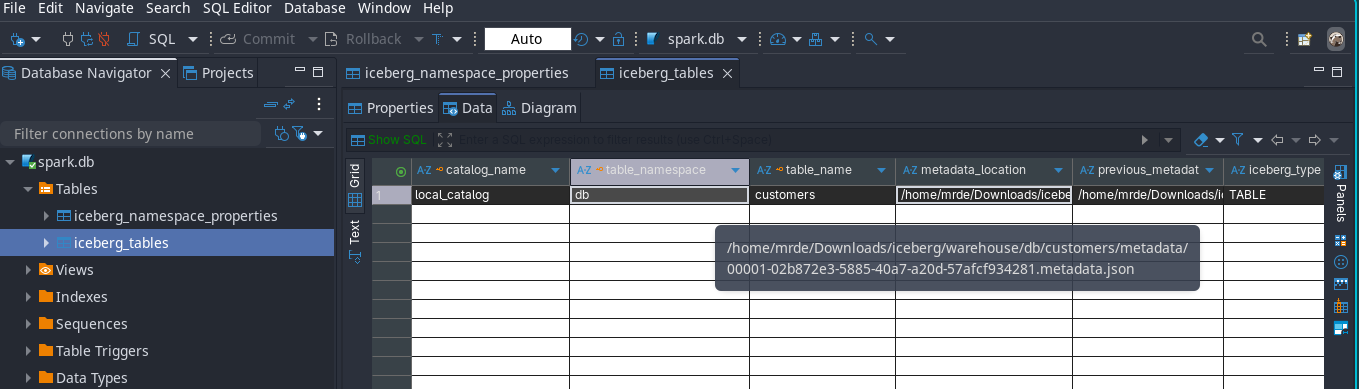The image size is (1359, 389).
Task: Click the New Database Connection plug icon
Action: pyautogui.click(x=18, y=40)
